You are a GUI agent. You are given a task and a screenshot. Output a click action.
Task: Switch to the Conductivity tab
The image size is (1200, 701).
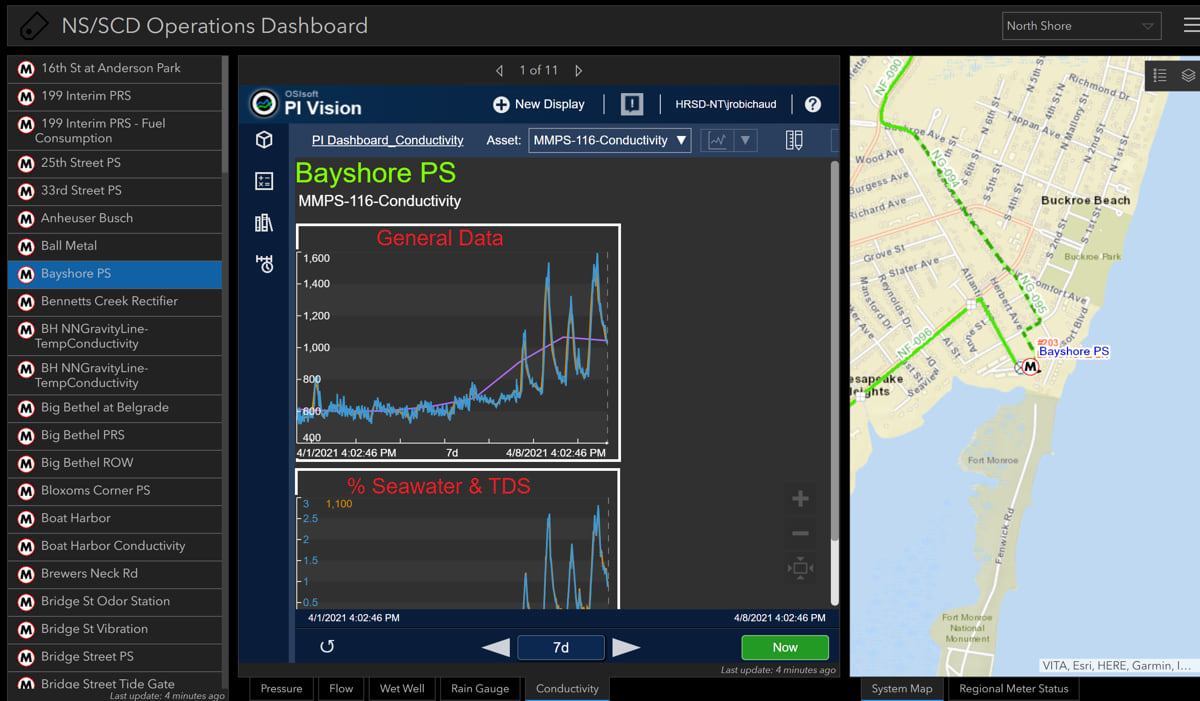[567, 688]
